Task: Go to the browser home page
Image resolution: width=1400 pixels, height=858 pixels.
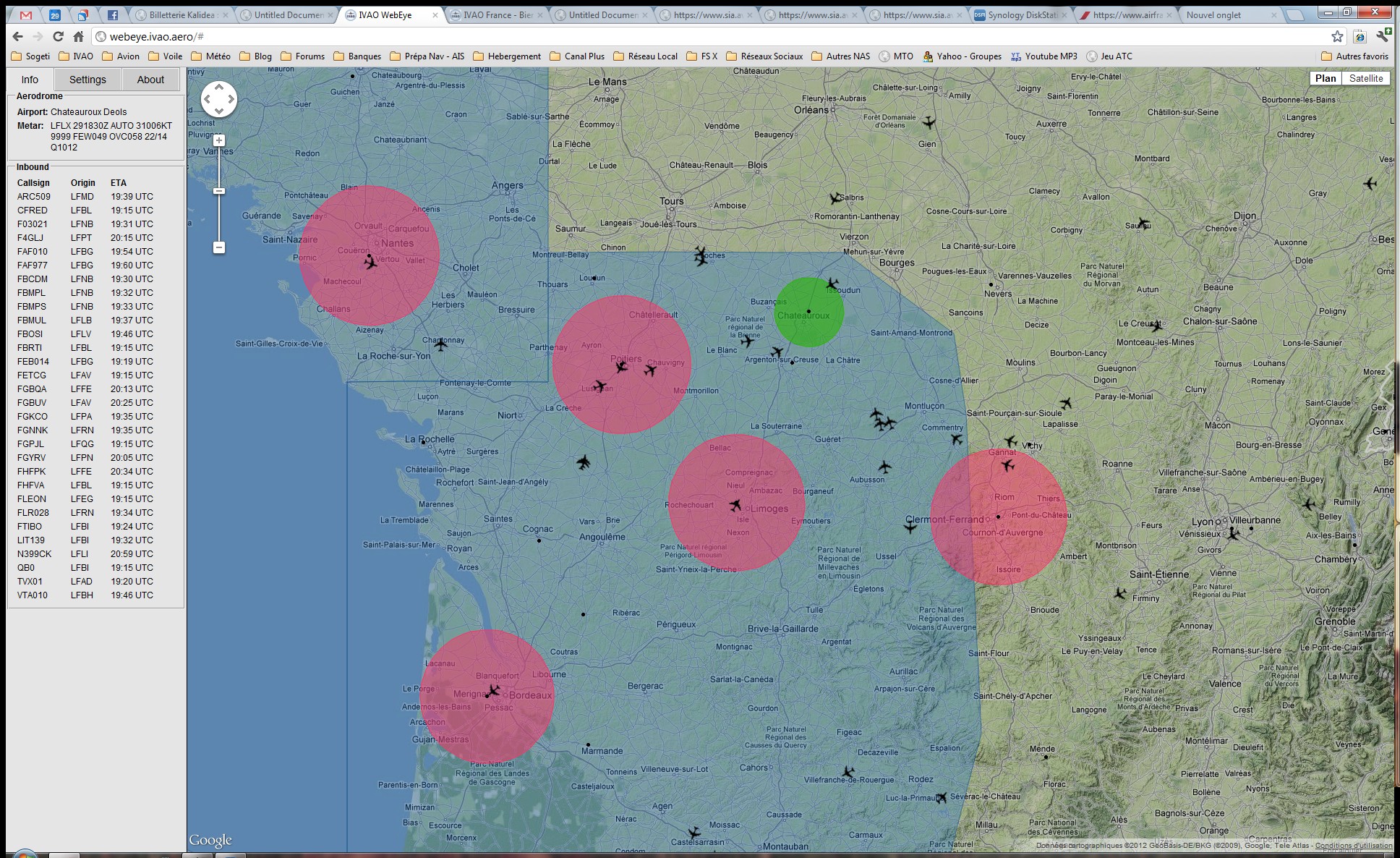Action: tap(78, 36)
